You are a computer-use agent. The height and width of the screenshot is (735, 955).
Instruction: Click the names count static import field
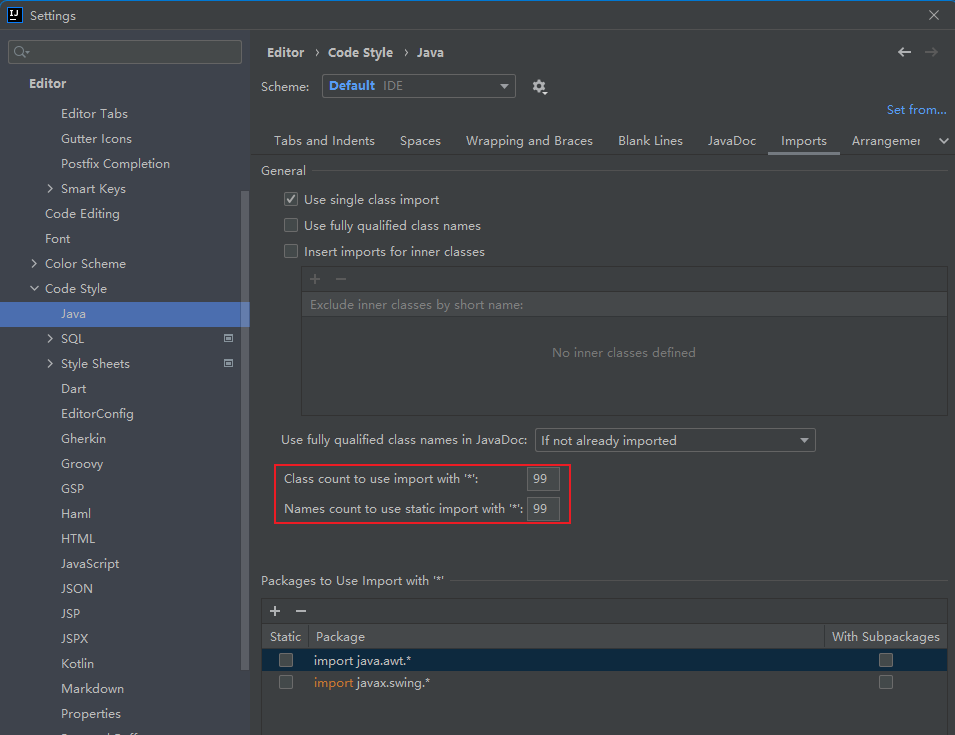543,508
